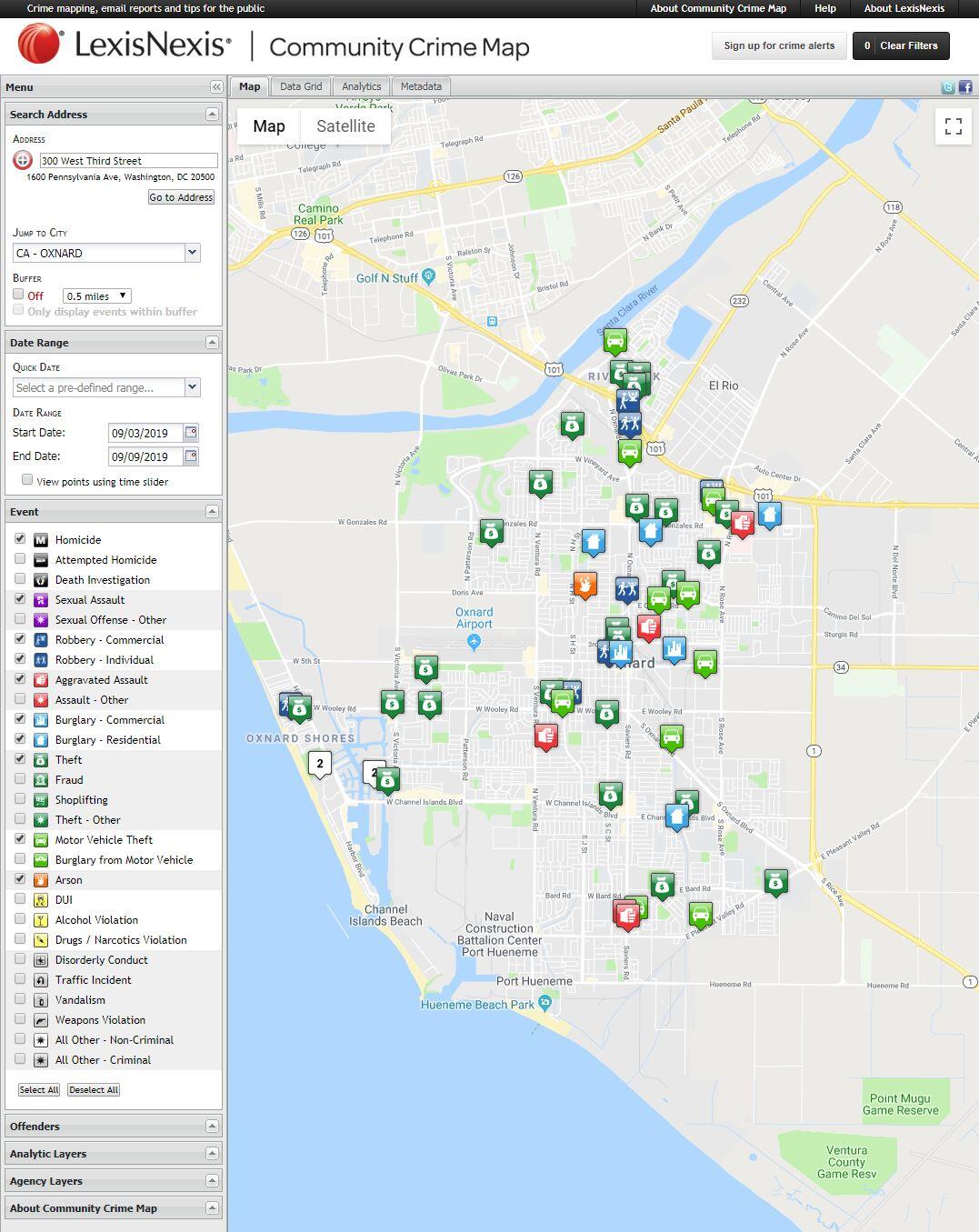This screenshot has height=1232, width=979.
Task: Open the buffer distance 0.5 miles dropdown
Action: [96, 296]
